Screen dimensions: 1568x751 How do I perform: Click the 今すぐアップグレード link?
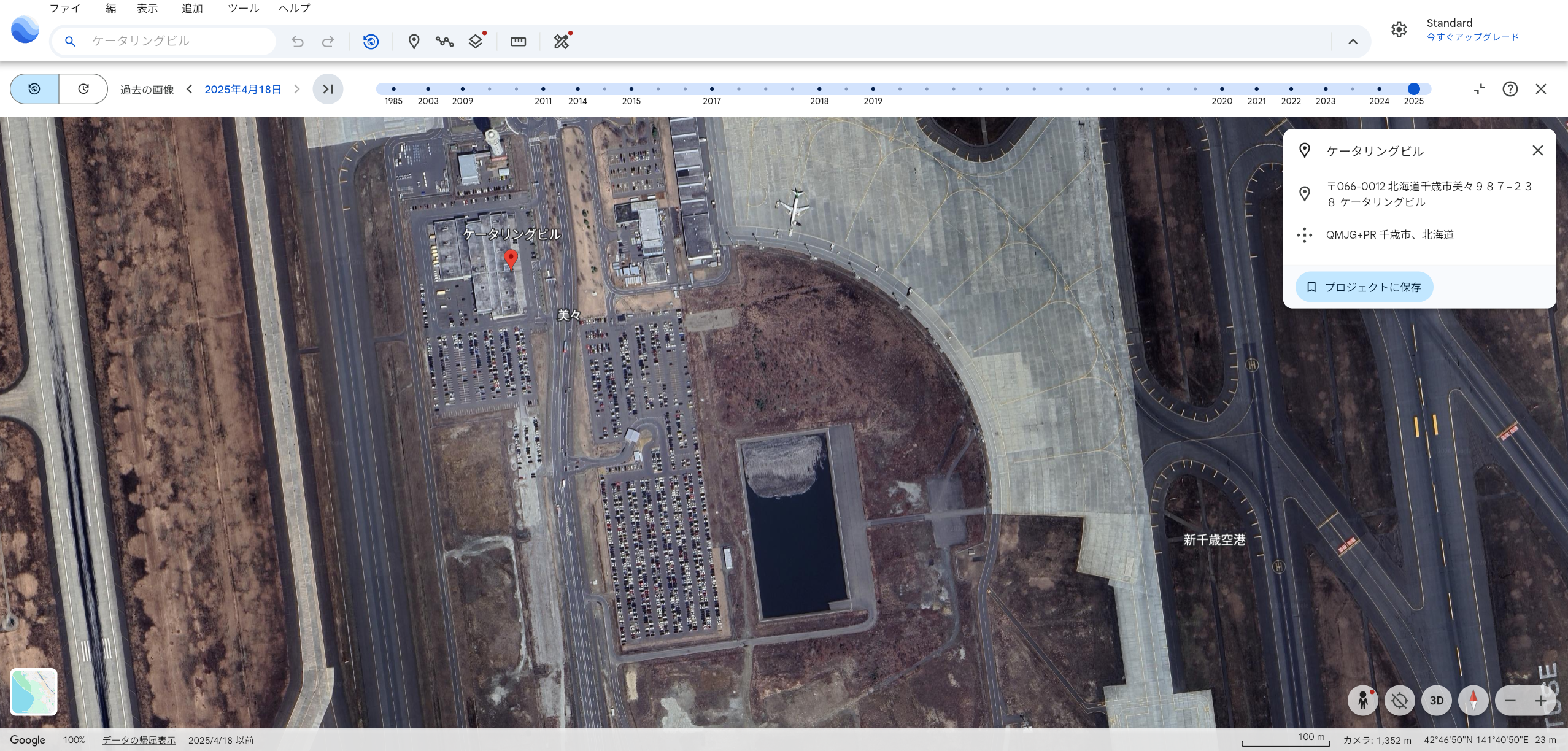1472,37
